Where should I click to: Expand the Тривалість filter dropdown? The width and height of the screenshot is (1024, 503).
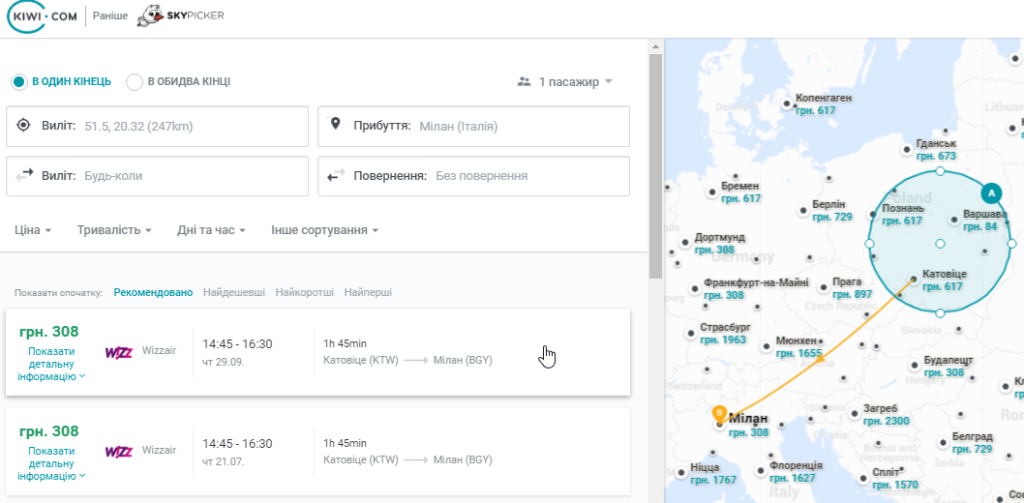[x=114, y=230]
